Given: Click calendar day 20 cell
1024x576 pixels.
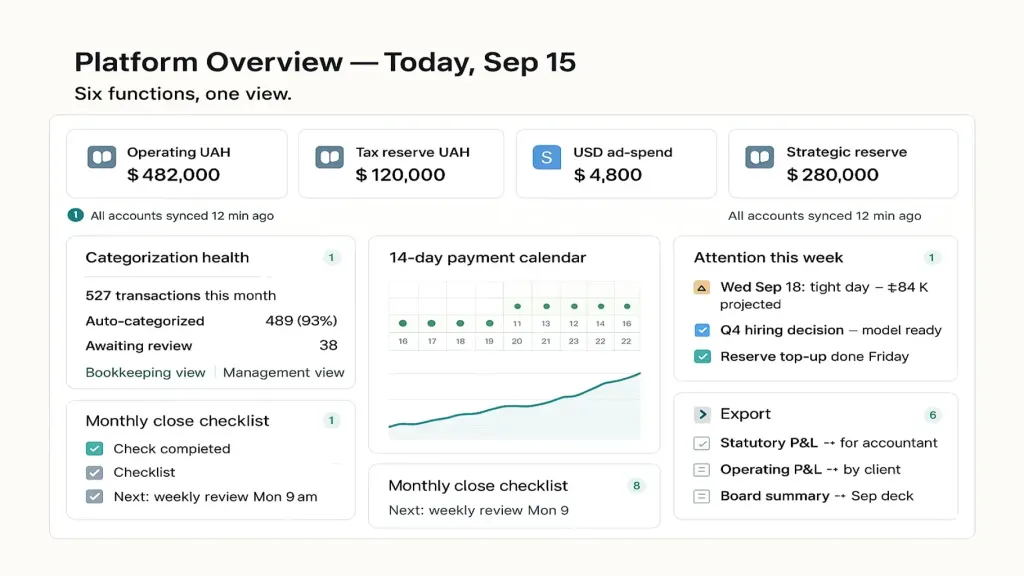Looking at the screenshot, I should tap(517, 342).
